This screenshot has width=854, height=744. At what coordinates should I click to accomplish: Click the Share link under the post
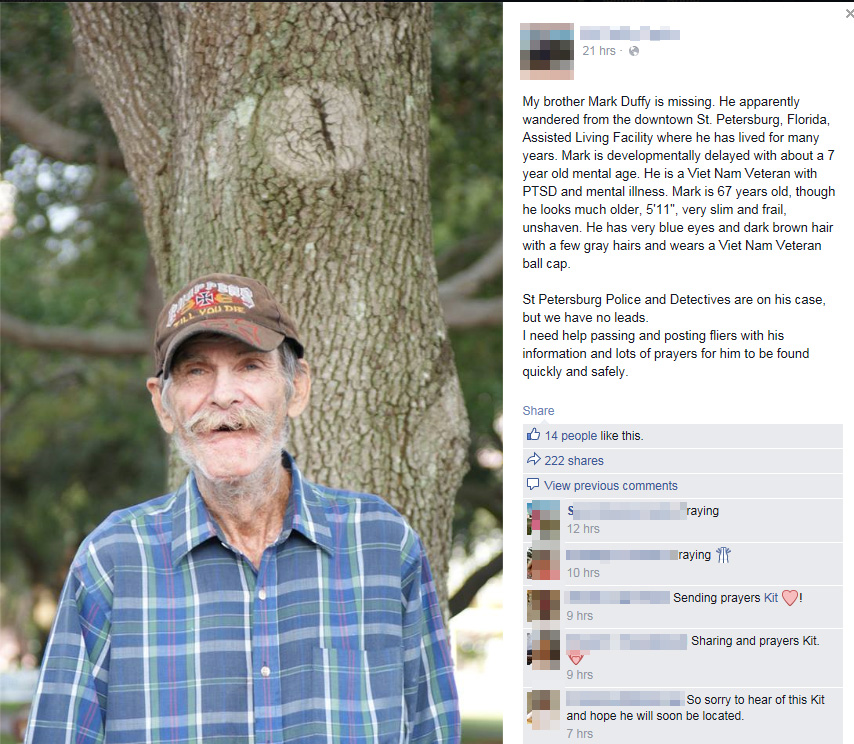[538, 411]
